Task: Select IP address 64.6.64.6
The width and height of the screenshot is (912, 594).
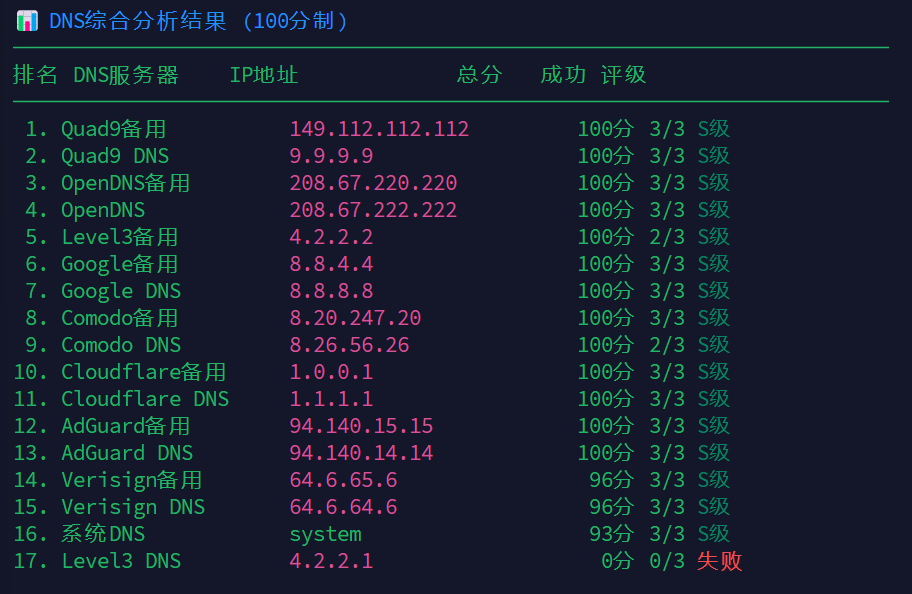Action: [x=344, y=507]
